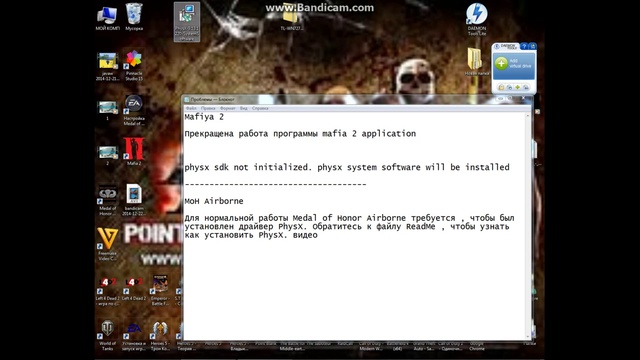Click the text line Mafiya 2
The image size is (640, 360).
coord(204,117)
